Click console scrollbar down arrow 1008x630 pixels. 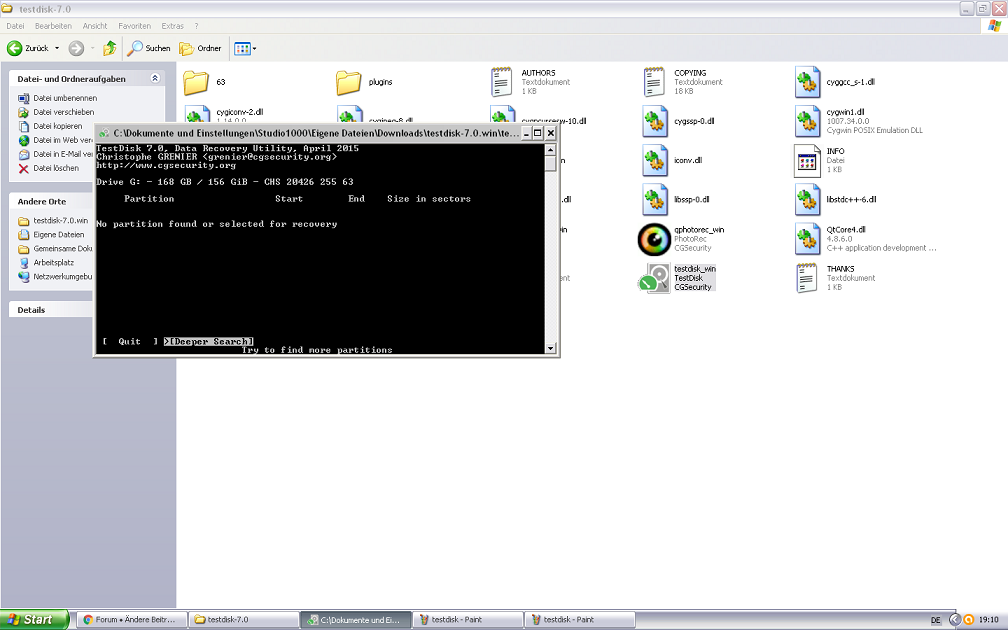coord(550,347)
